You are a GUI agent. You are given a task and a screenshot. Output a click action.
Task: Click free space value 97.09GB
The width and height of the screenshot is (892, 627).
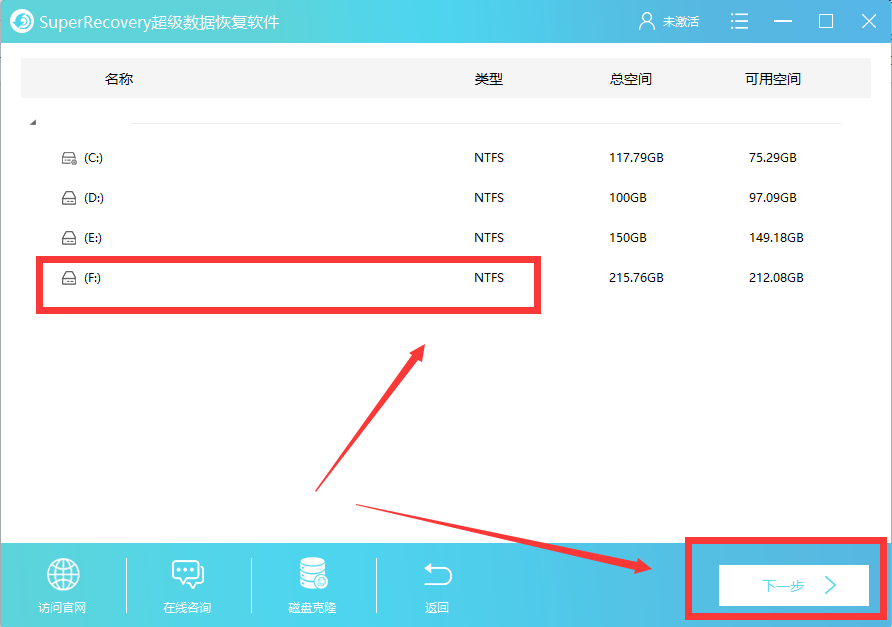pyautogui.click(x=773, y=197)
